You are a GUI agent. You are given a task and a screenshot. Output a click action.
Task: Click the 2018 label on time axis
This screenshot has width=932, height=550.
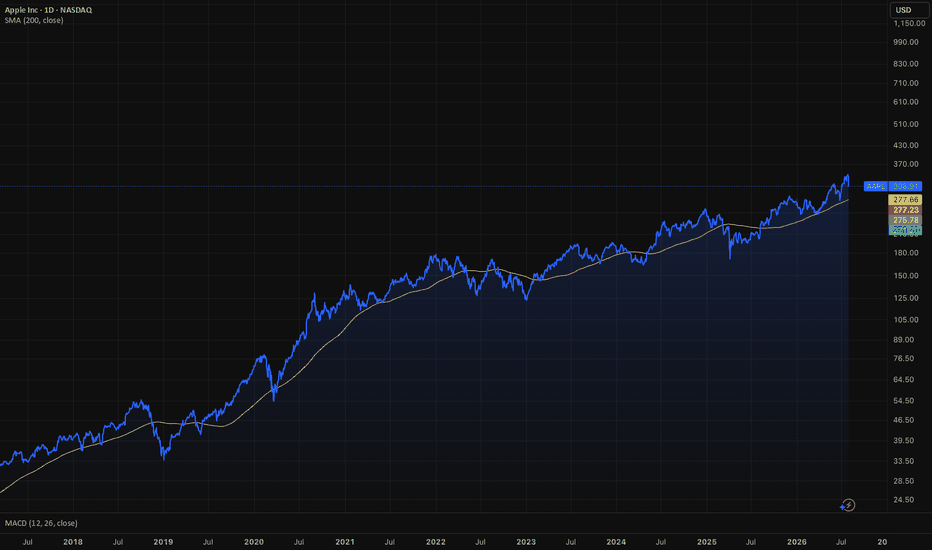tap(73, 542)
